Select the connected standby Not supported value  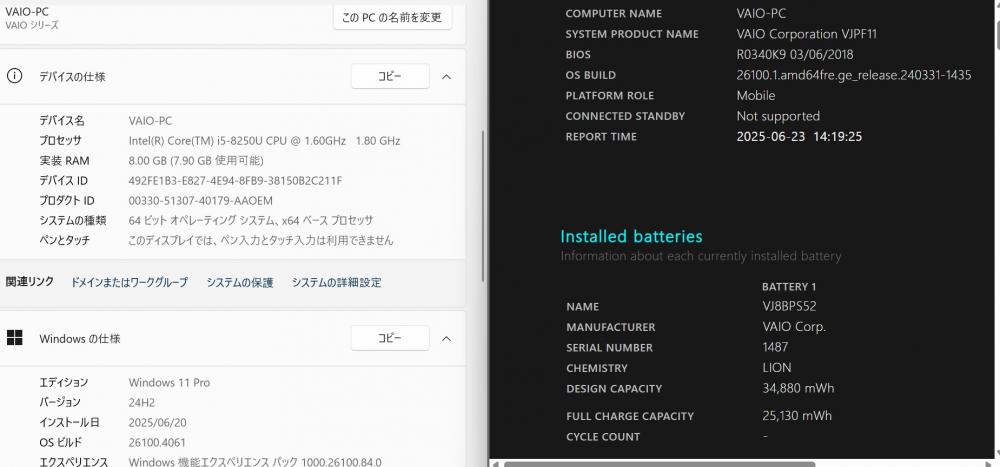click(778, 115)
